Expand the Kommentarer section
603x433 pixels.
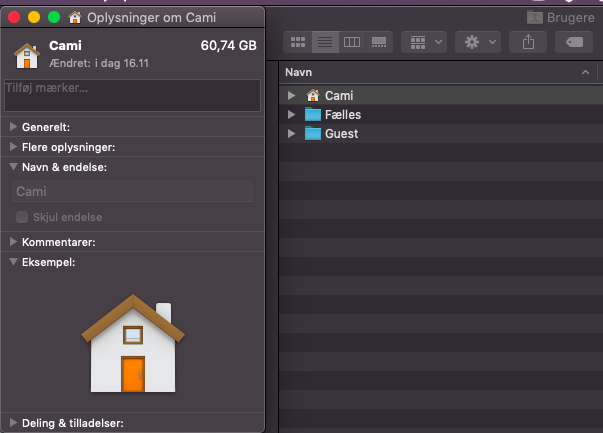[x=13, y=241]
